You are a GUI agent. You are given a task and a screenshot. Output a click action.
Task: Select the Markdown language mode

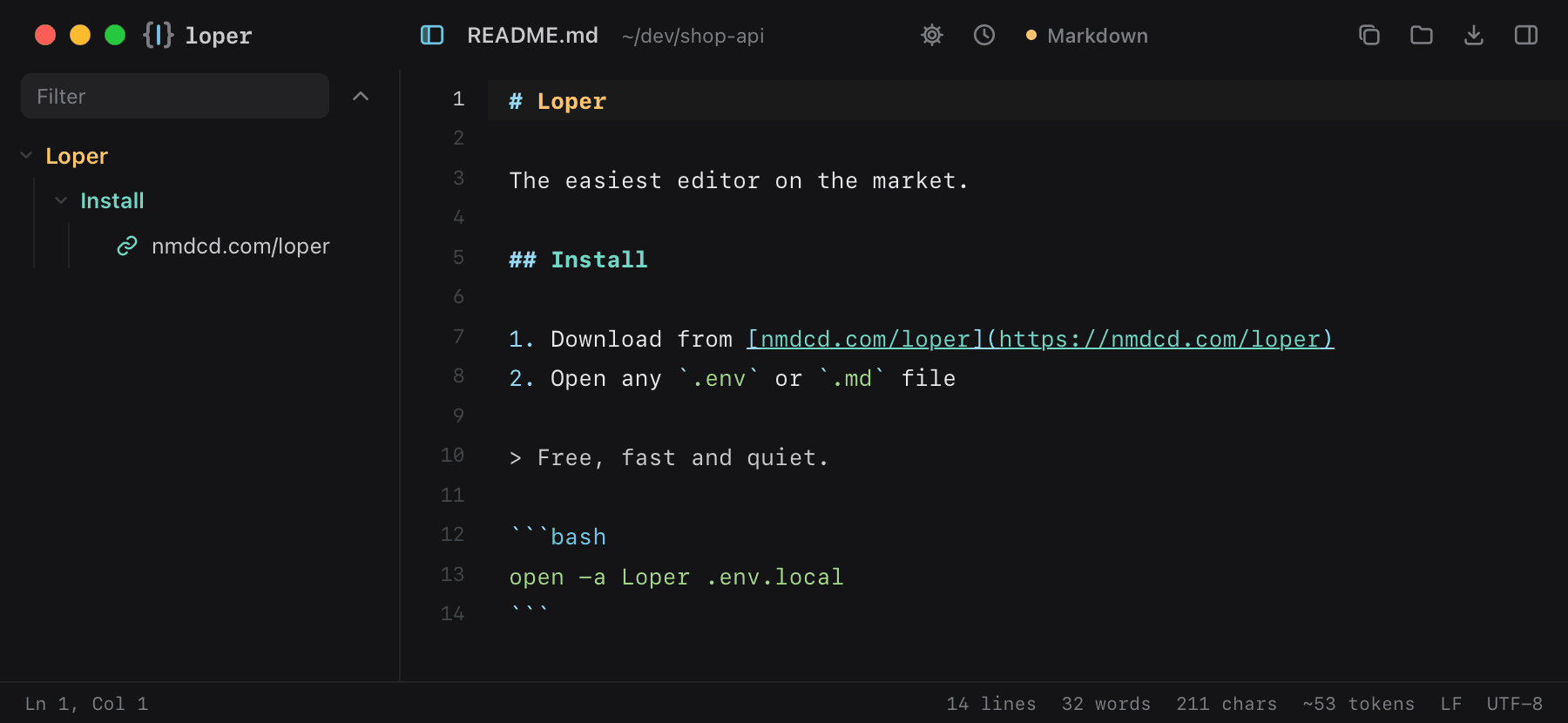click(1087, 36)
